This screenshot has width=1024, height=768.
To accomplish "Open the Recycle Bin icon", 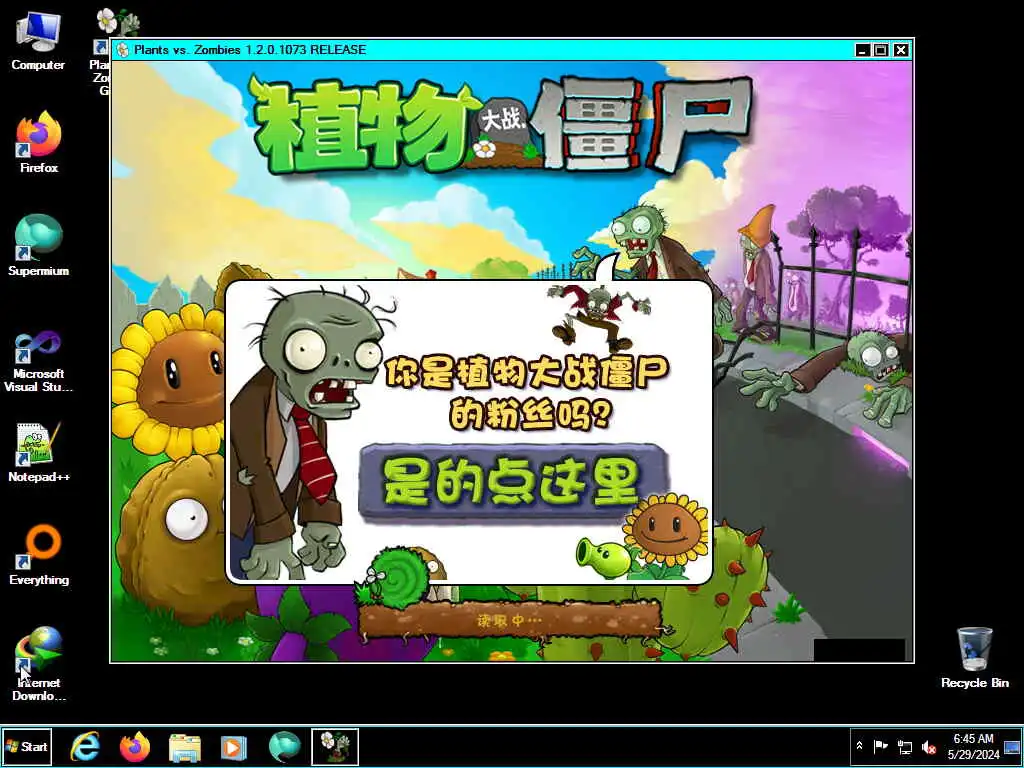I will coord(974,658).
